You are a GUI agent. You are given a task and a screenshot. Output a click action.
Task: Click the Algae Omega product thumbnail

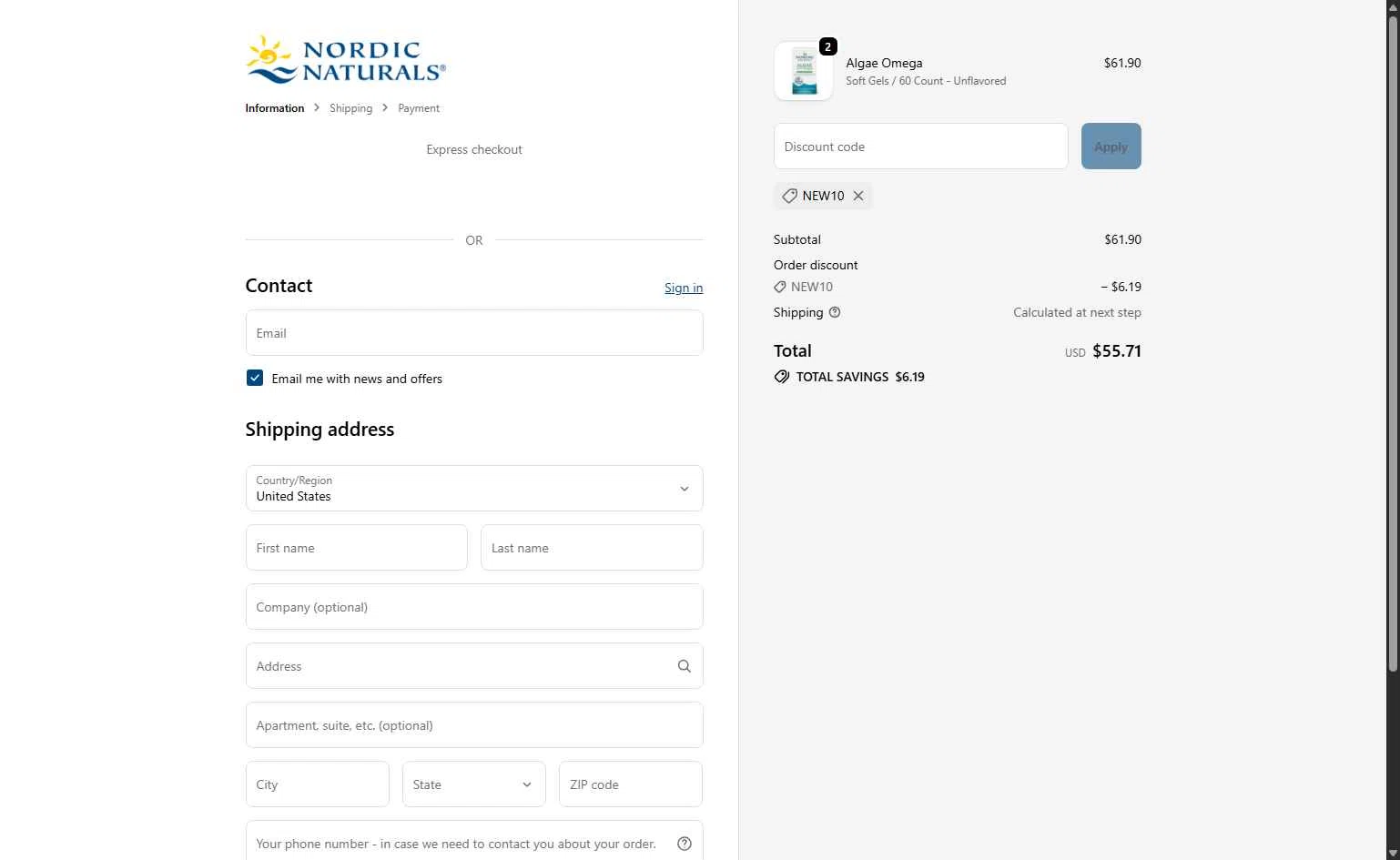(803, 71)
